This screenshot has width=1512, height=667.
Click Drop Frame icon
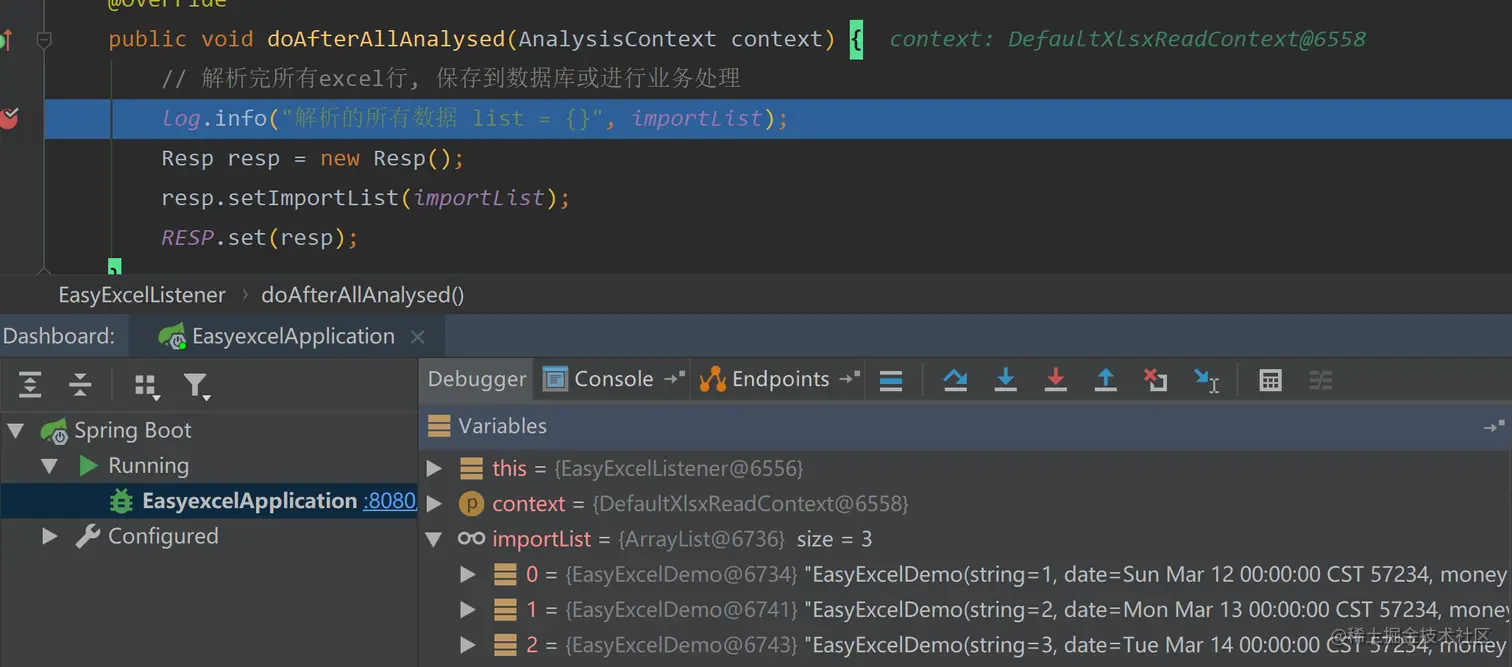point(1155,380)
